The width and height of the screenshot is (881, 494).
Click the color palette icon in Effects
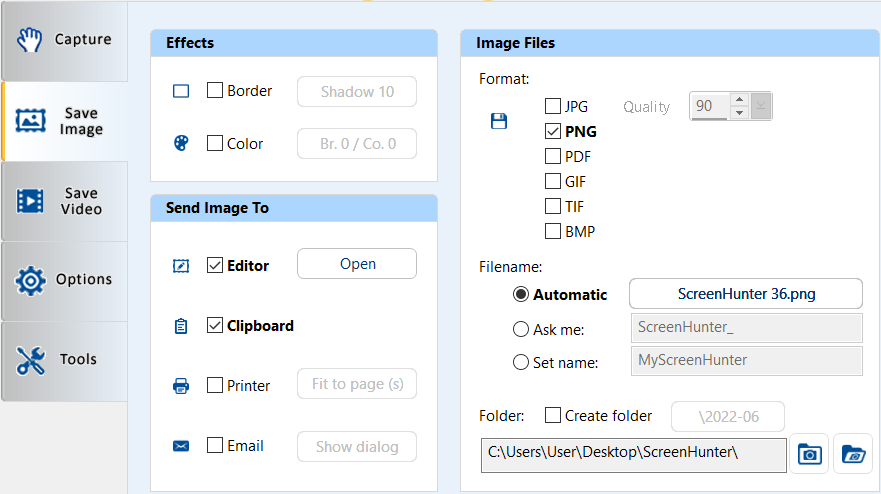(x=181, y=143)
